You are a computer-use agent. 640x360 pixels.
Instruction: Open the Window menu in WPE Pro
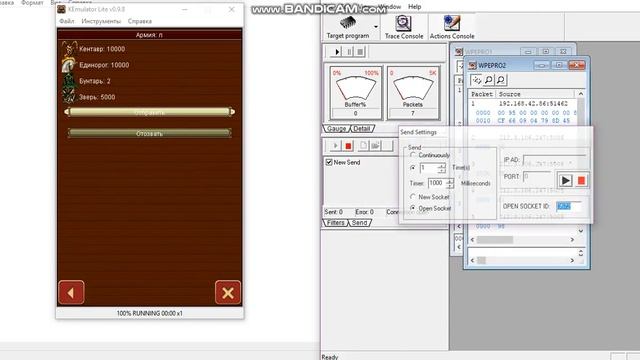pyautogui.click(x=390, y=7)
